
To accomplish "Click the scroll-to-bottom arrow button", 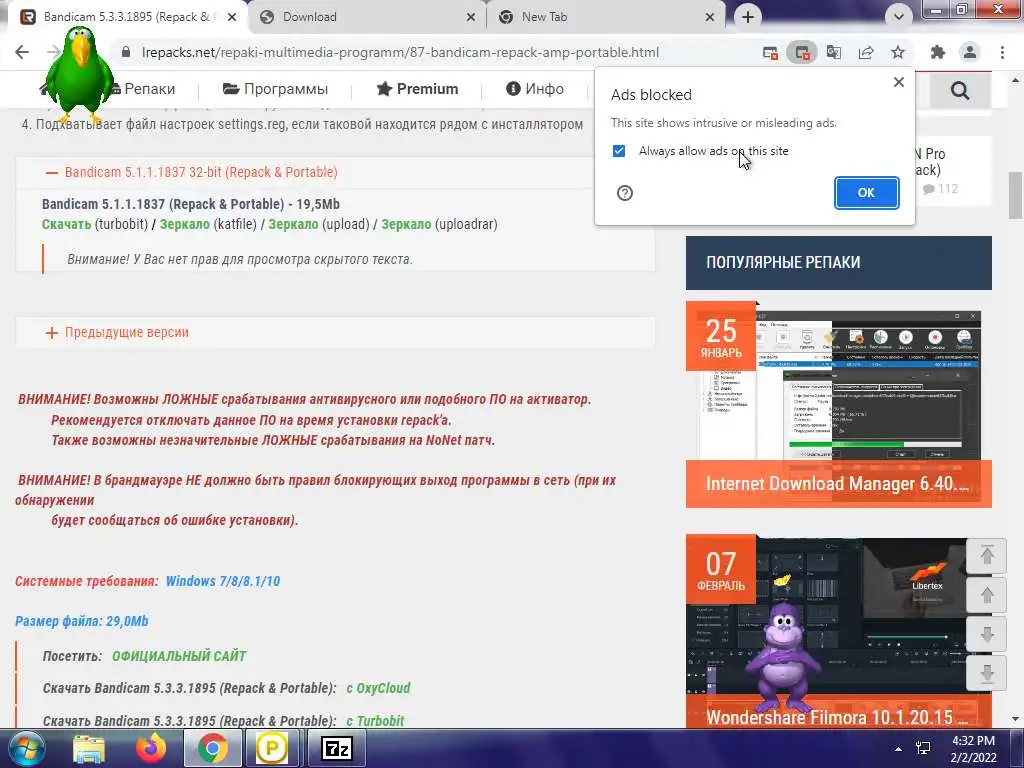I will click(x=987, y=673).
